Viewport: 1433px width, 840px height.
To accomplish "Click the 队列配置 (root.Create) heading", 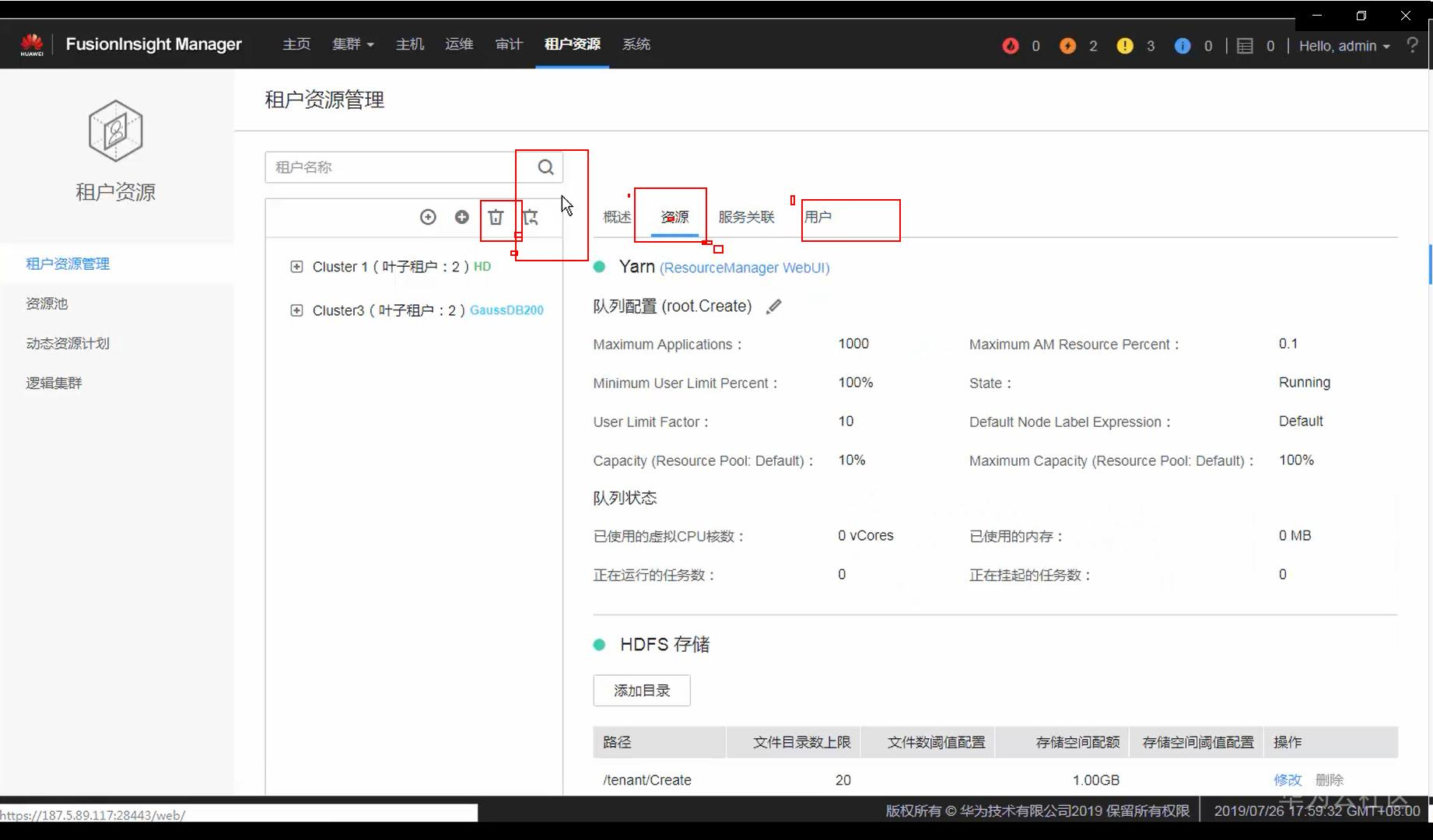I will point(672,306).
